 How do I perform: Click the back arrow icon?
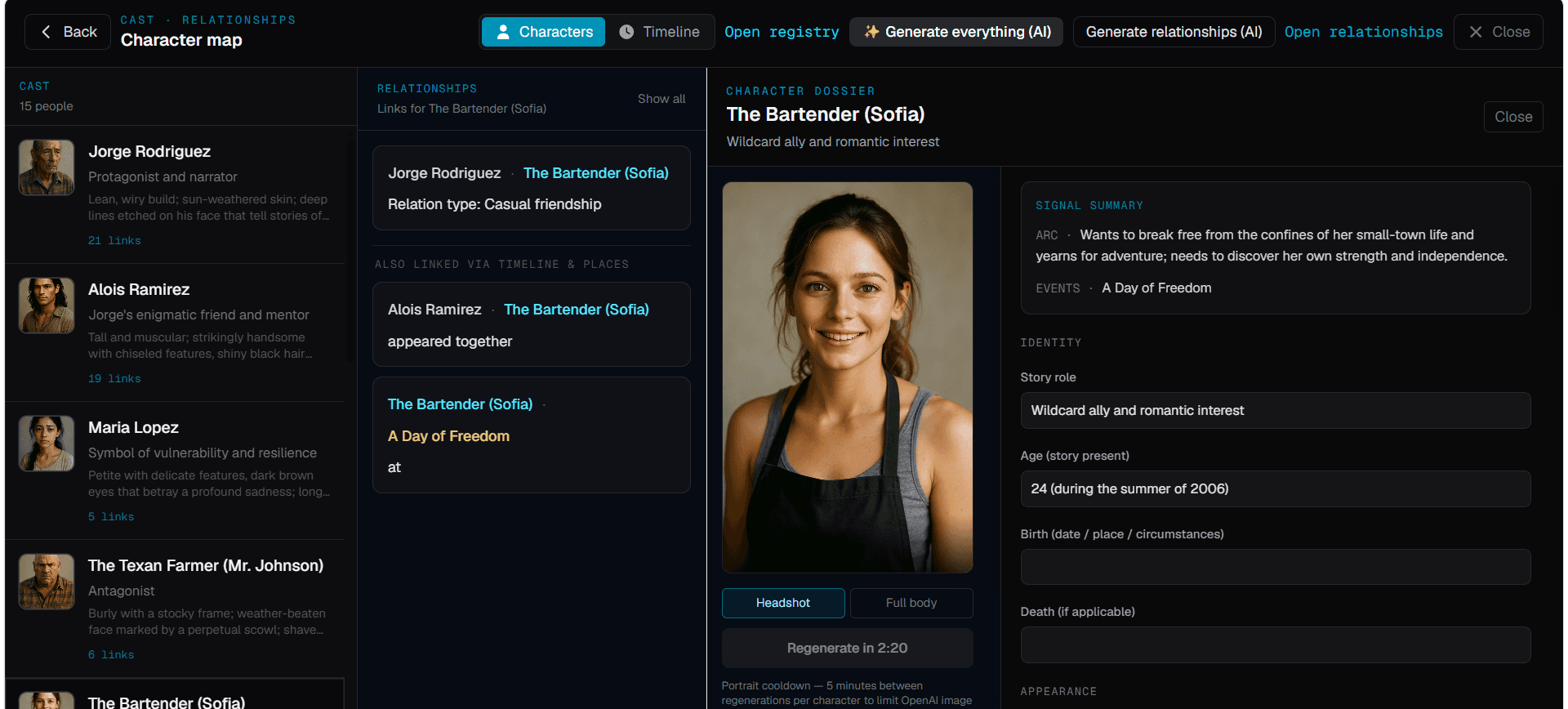tap(46, 32)
